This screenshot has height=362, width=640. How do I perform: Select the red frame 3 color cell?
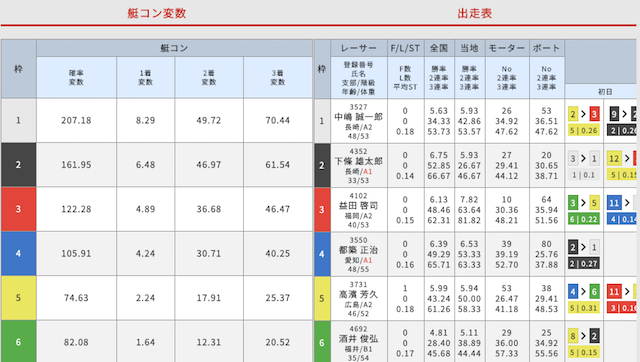click(18, 209)
